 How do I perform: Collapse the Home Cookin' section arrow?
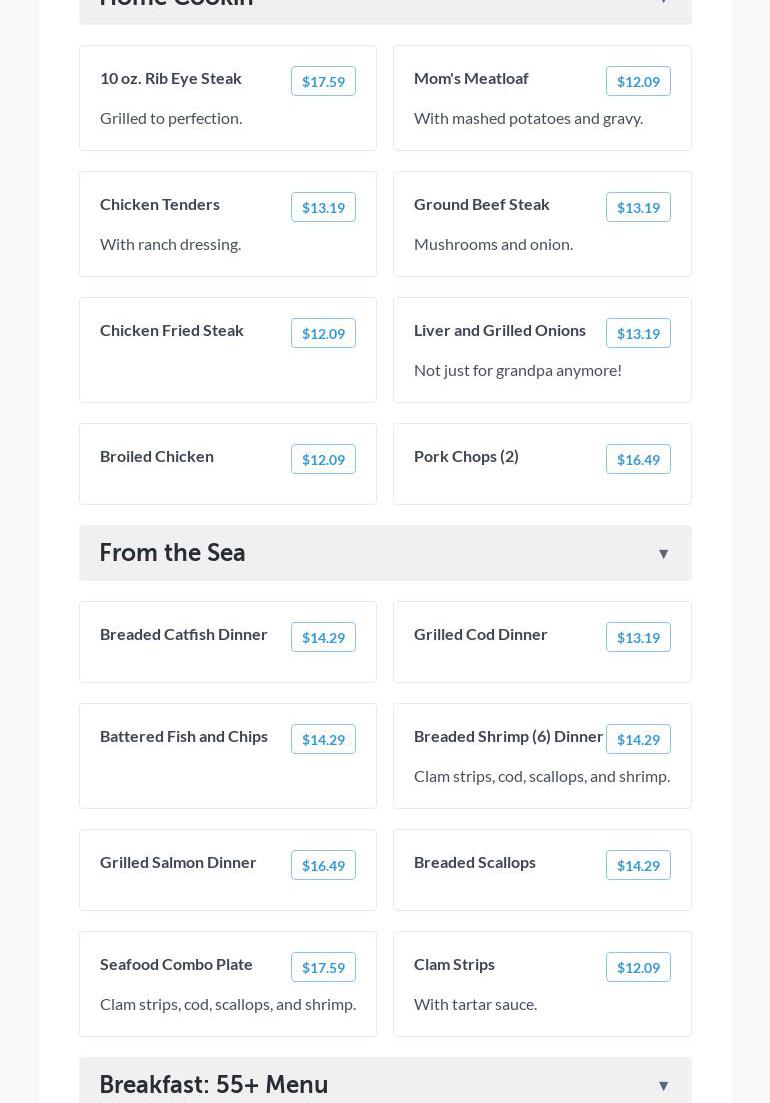pyautogui.click(x=663, y=3)
